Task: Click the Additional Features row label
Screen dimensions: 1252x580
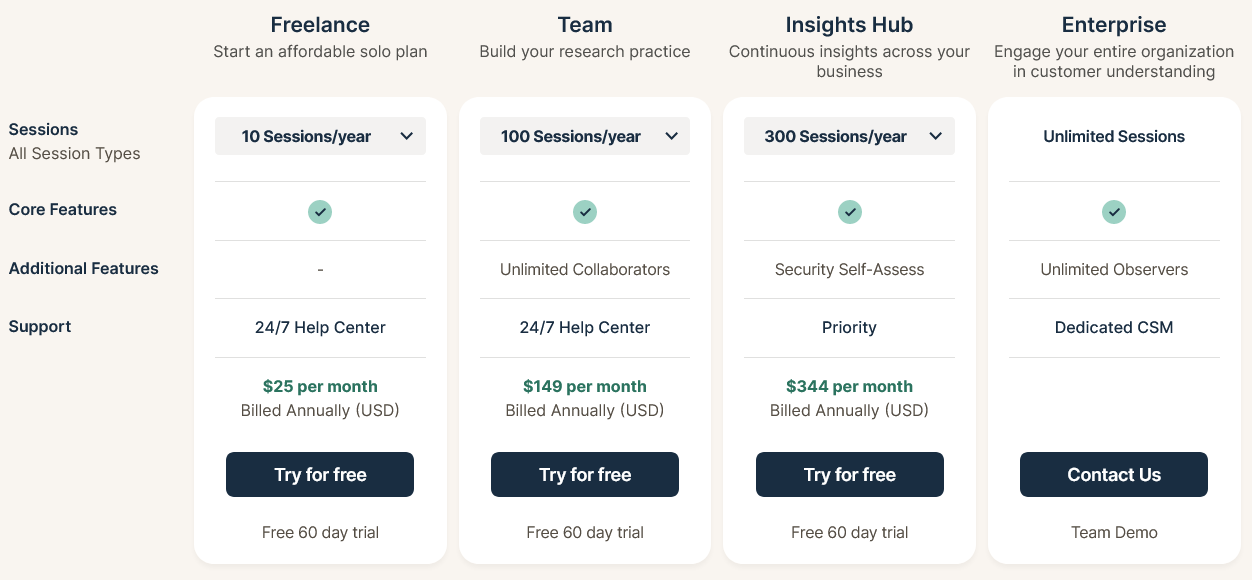Action: point(84,268)
